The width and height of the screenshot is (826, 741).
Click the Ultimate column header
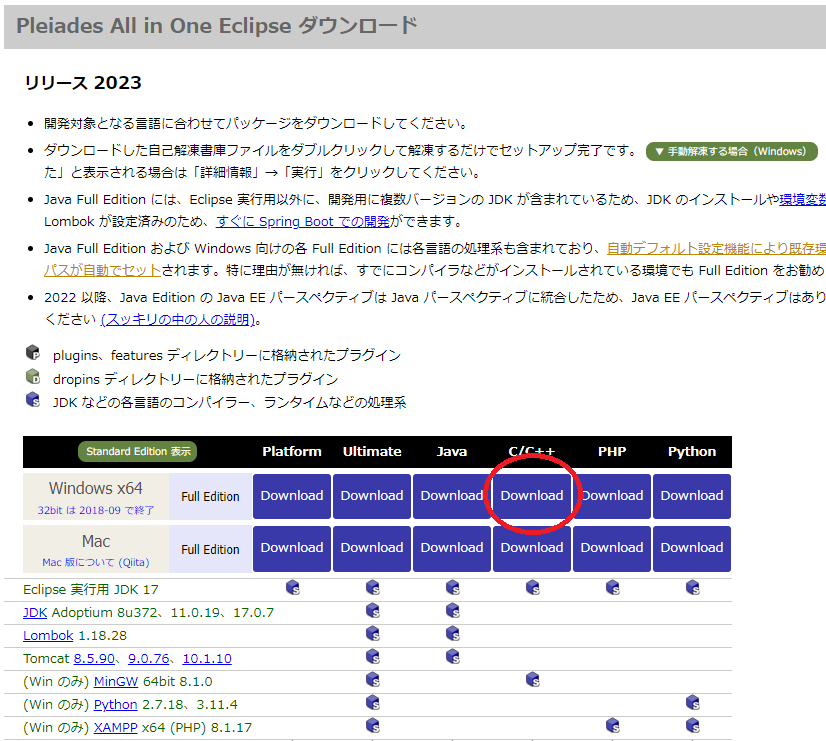pos(372,452)
